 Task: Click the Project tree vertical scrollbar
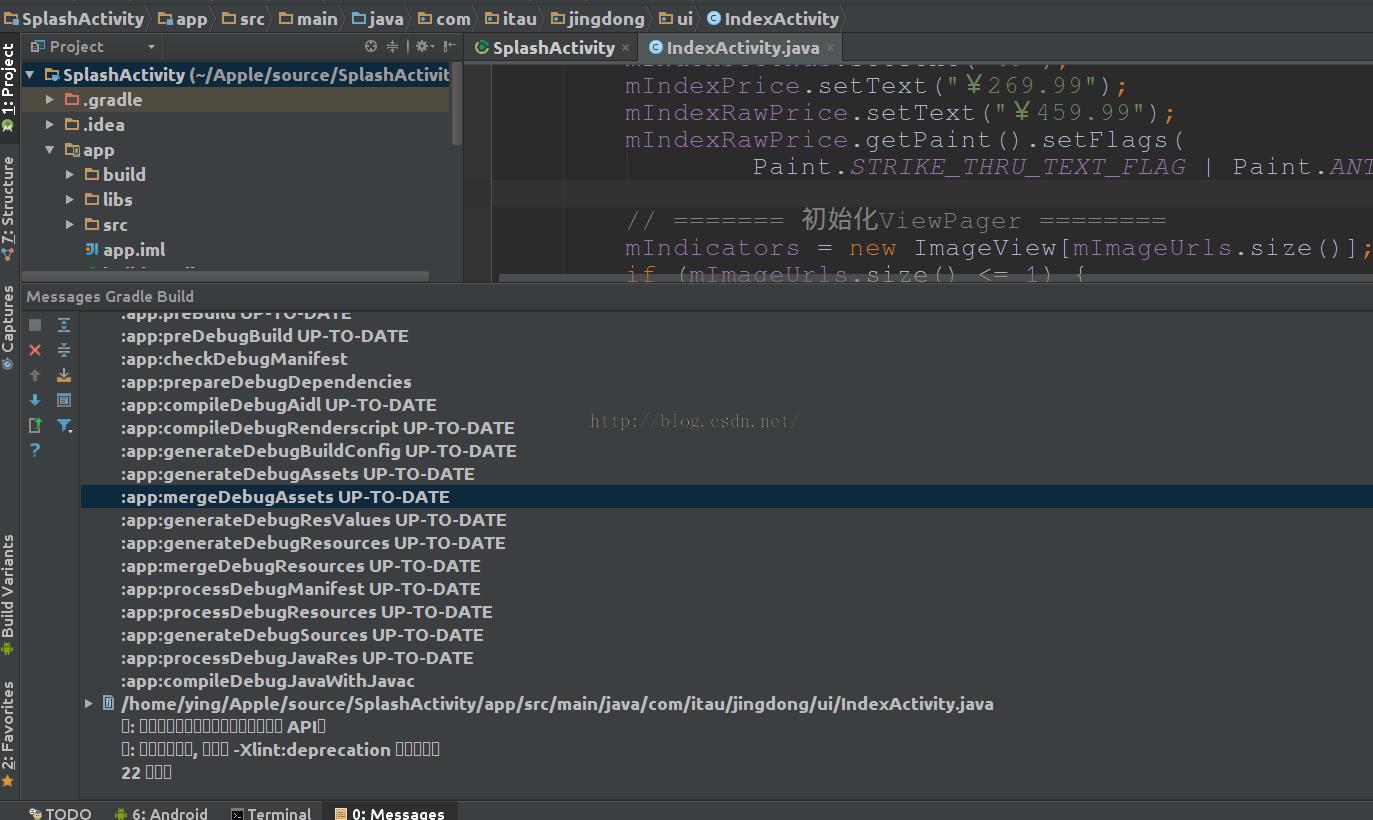tap(457, 105)
